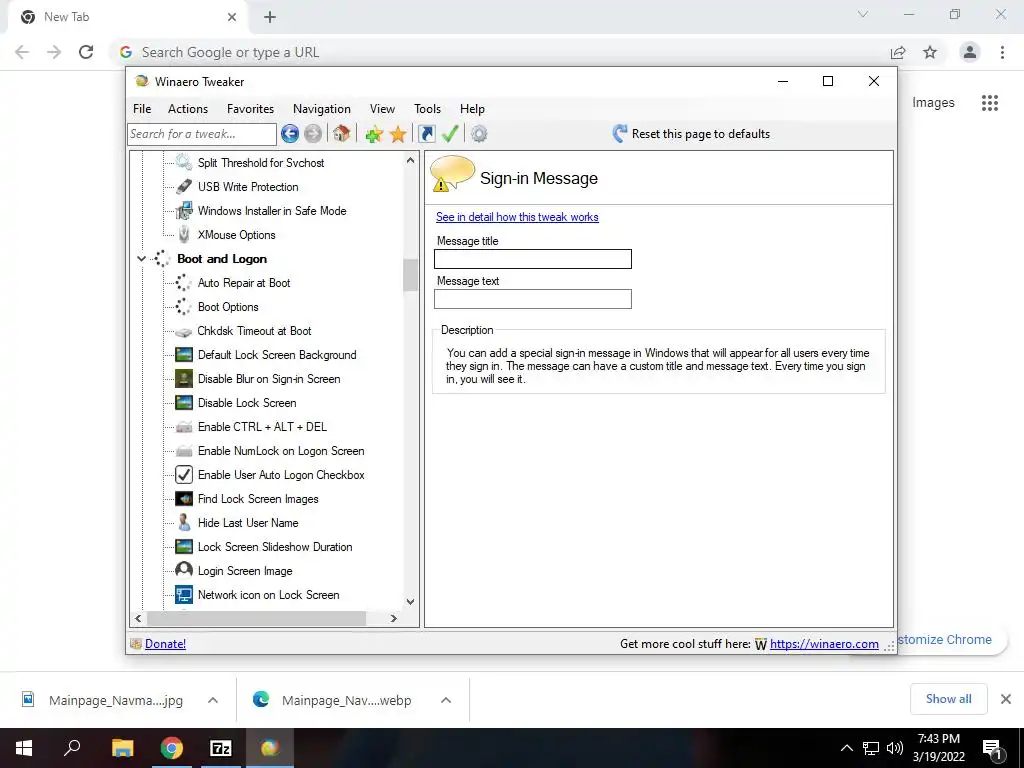
Task: Click the Find Lock Screen Images icon
Action: [x=184, y=499]
